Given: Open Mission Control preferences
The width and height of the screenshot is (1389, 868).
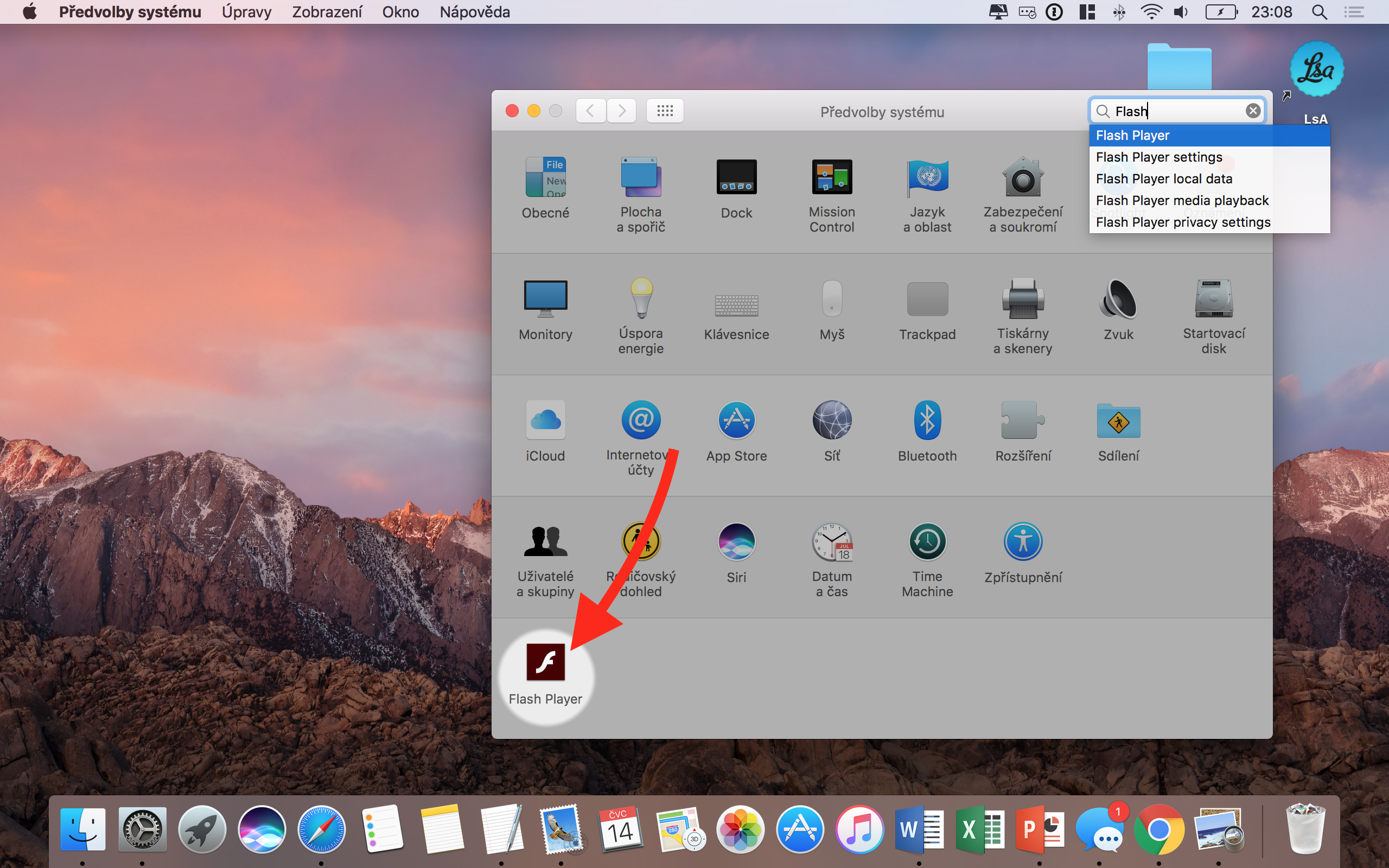Looking at the screenshot, I should tap(832, 177).
